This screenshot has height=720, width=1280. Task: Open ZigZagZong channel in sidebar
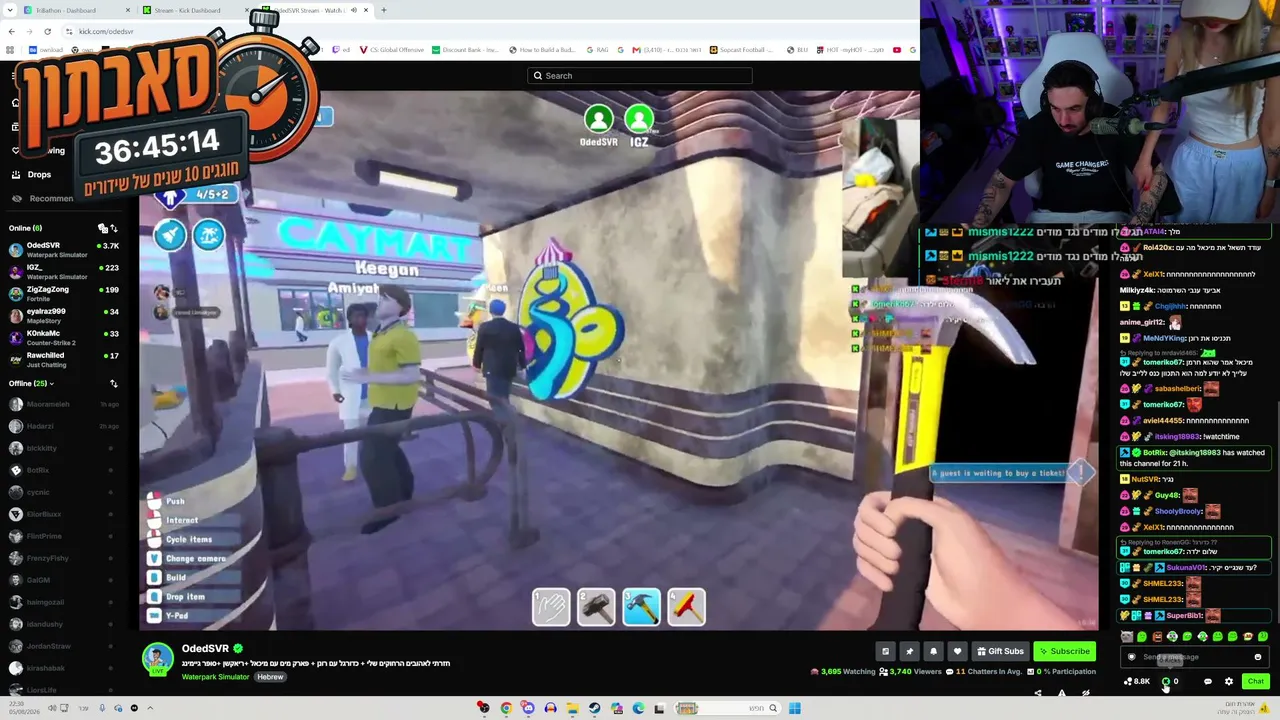tap(65, 293)
